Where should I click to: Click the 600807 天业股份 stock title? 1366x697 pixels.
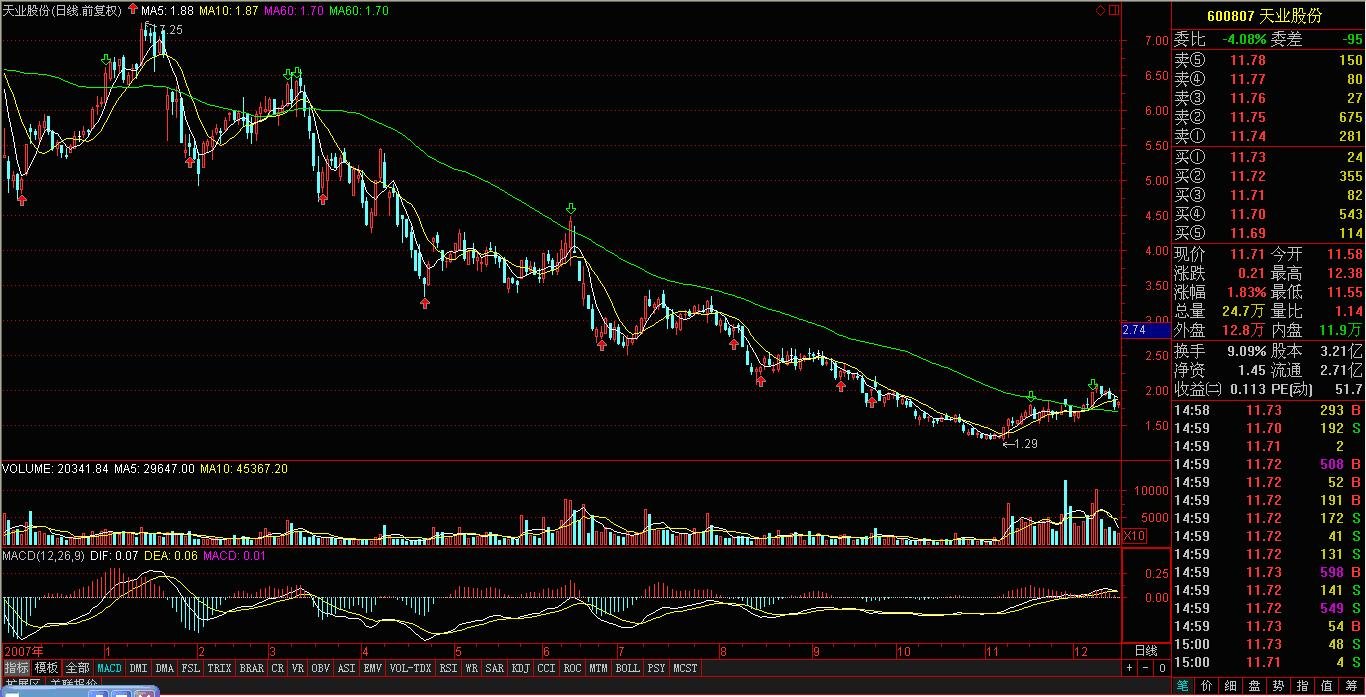(x=1264, y=16)
